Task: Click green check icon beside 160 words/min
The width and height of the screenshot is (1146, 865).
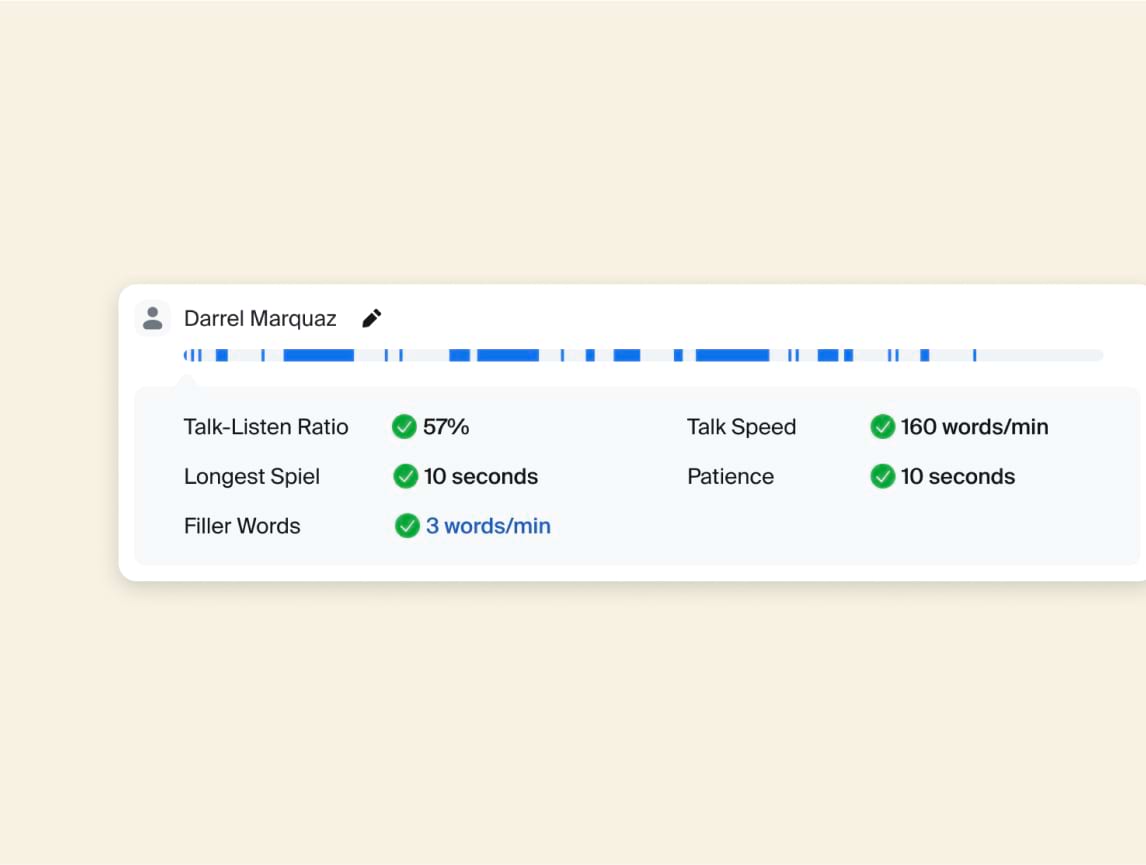Action: [x=882, y=427]
